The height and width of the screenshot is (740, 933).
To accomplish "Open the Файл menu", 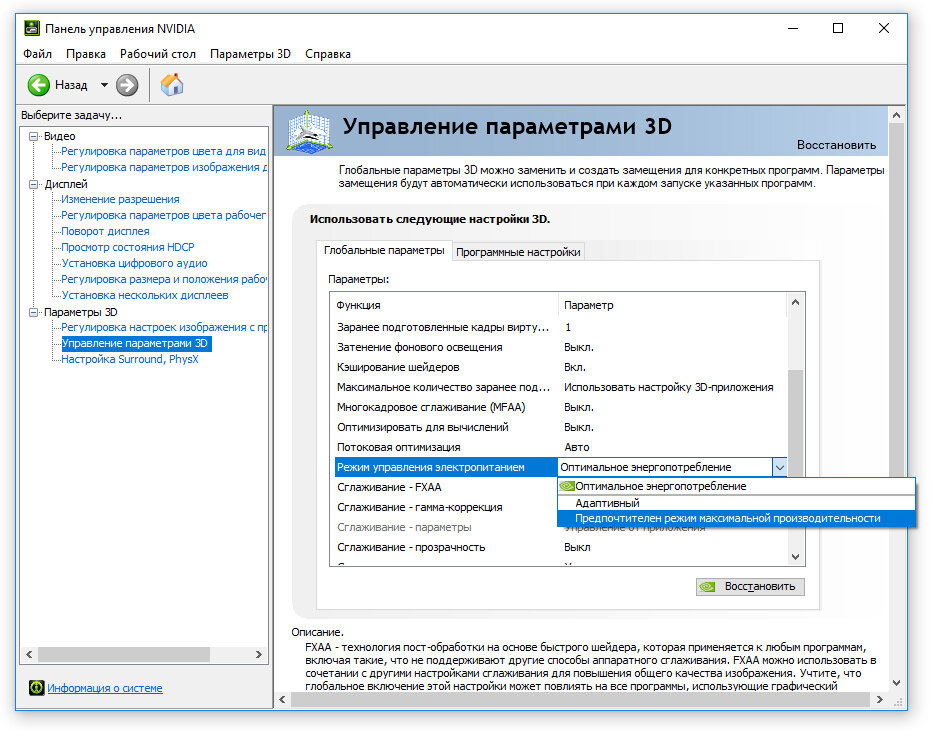I will coord(37,54).
